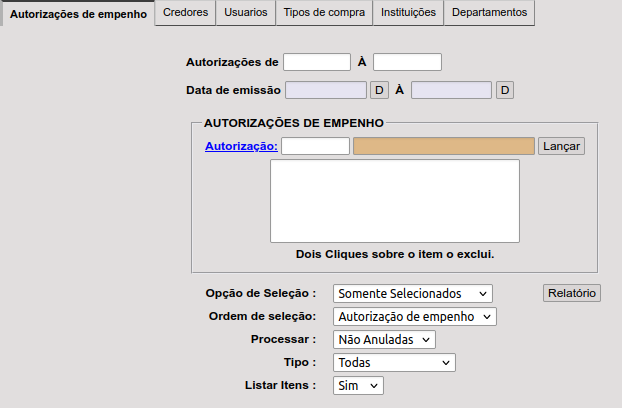The width and height of the screenshot is (622, 408).
Task: Expand the Opção de Seleção dropdown
Action: 413,293
